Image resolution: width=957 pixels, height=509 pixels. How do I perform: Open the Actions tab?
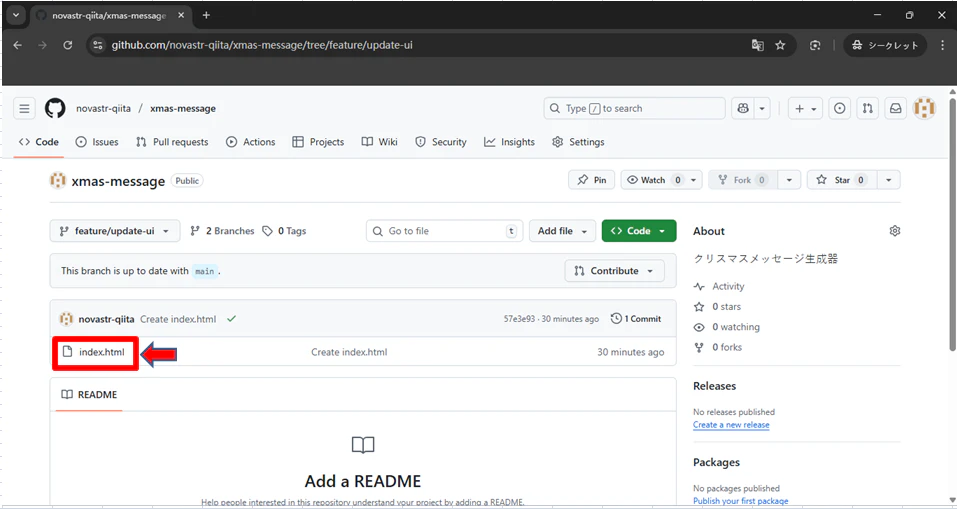(x=251, y=142)
